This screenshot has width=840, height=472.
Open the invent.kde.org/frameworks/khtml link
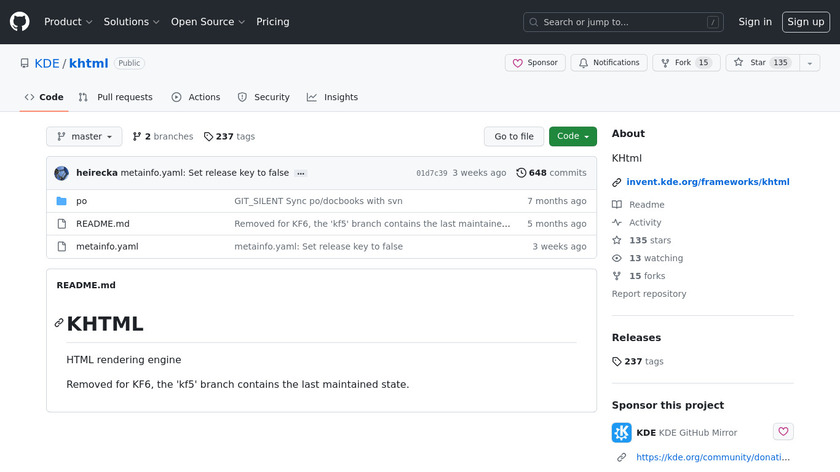pos(707,182)
